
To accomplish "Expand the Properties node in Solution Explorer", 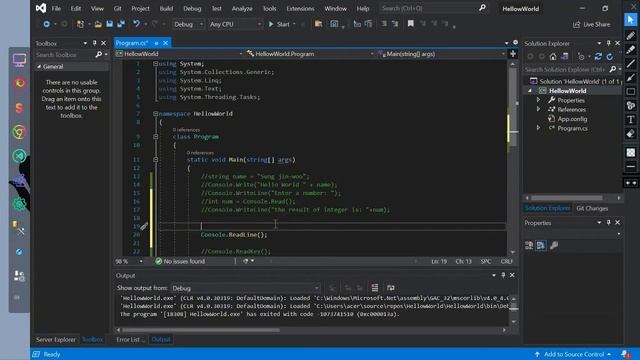I will [538, 100].
